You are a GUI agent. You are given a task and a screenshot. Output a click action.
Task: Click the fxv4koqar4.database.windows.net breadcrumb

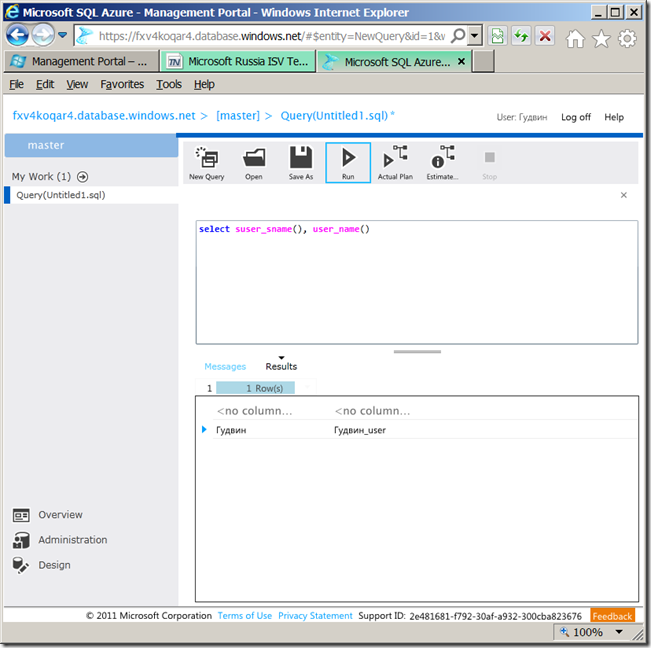[x=104, y=115]
